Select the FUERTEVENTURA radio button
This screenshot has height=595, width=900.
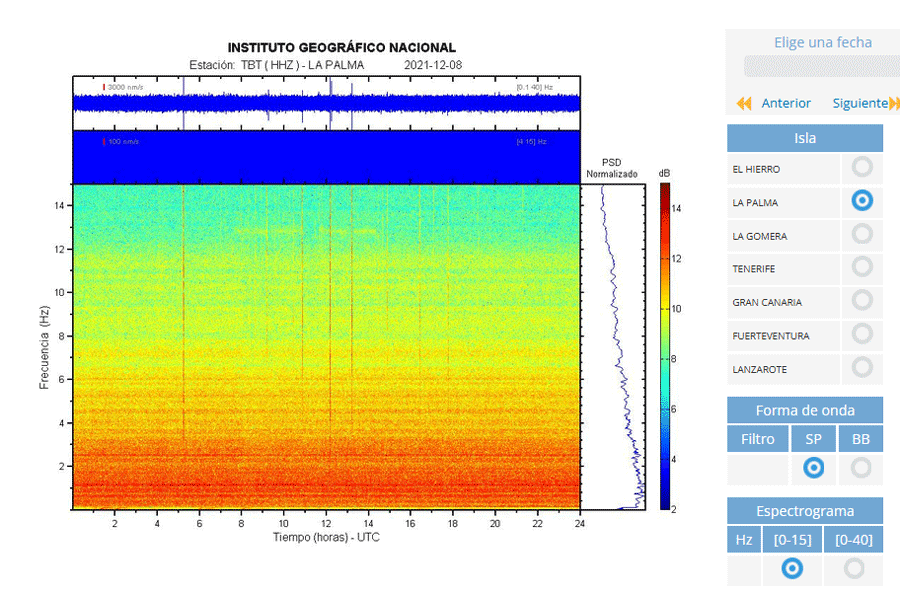tap(862, 334)
